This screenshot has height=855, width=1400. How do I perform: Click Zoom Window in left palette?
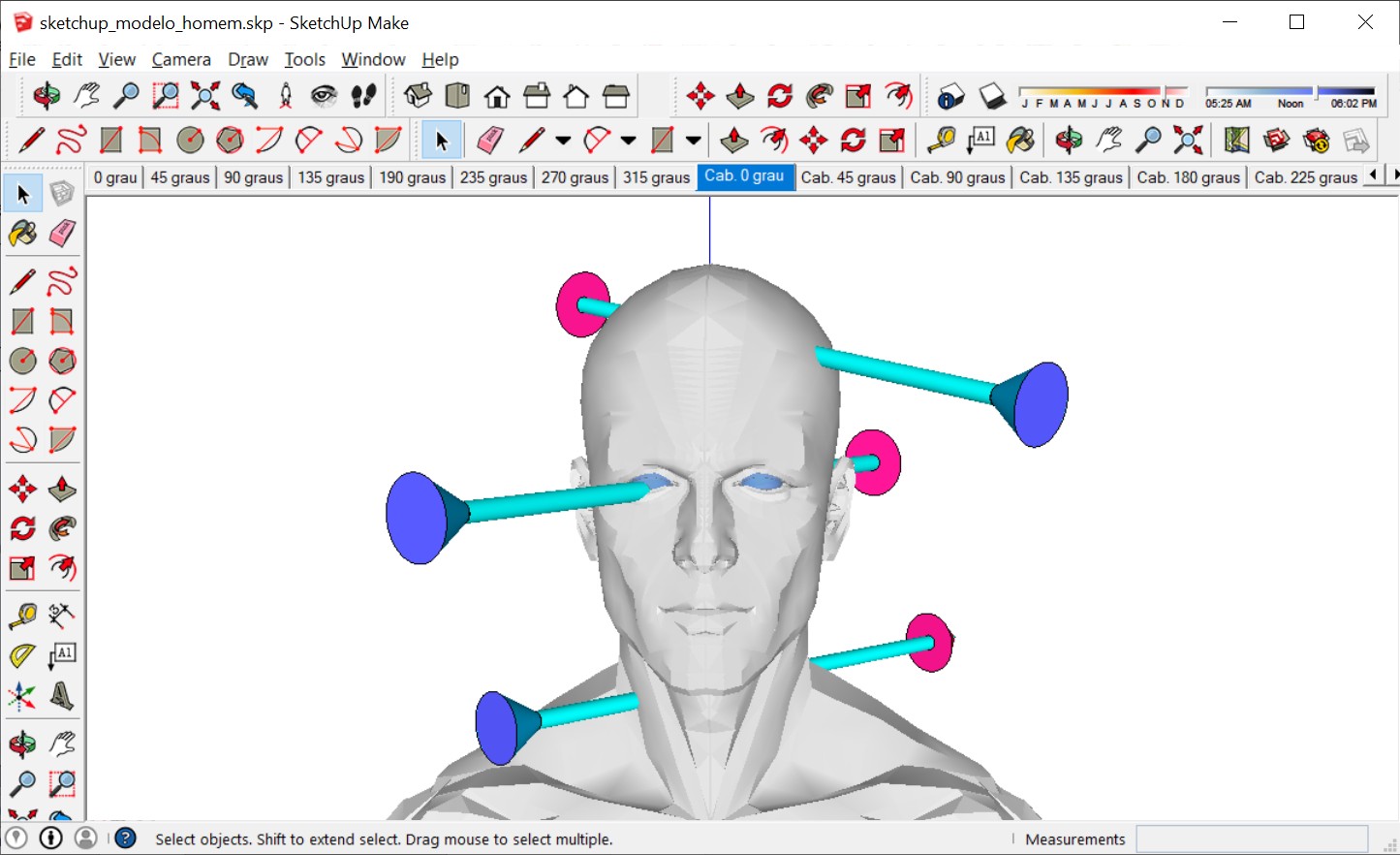(62, 783)
